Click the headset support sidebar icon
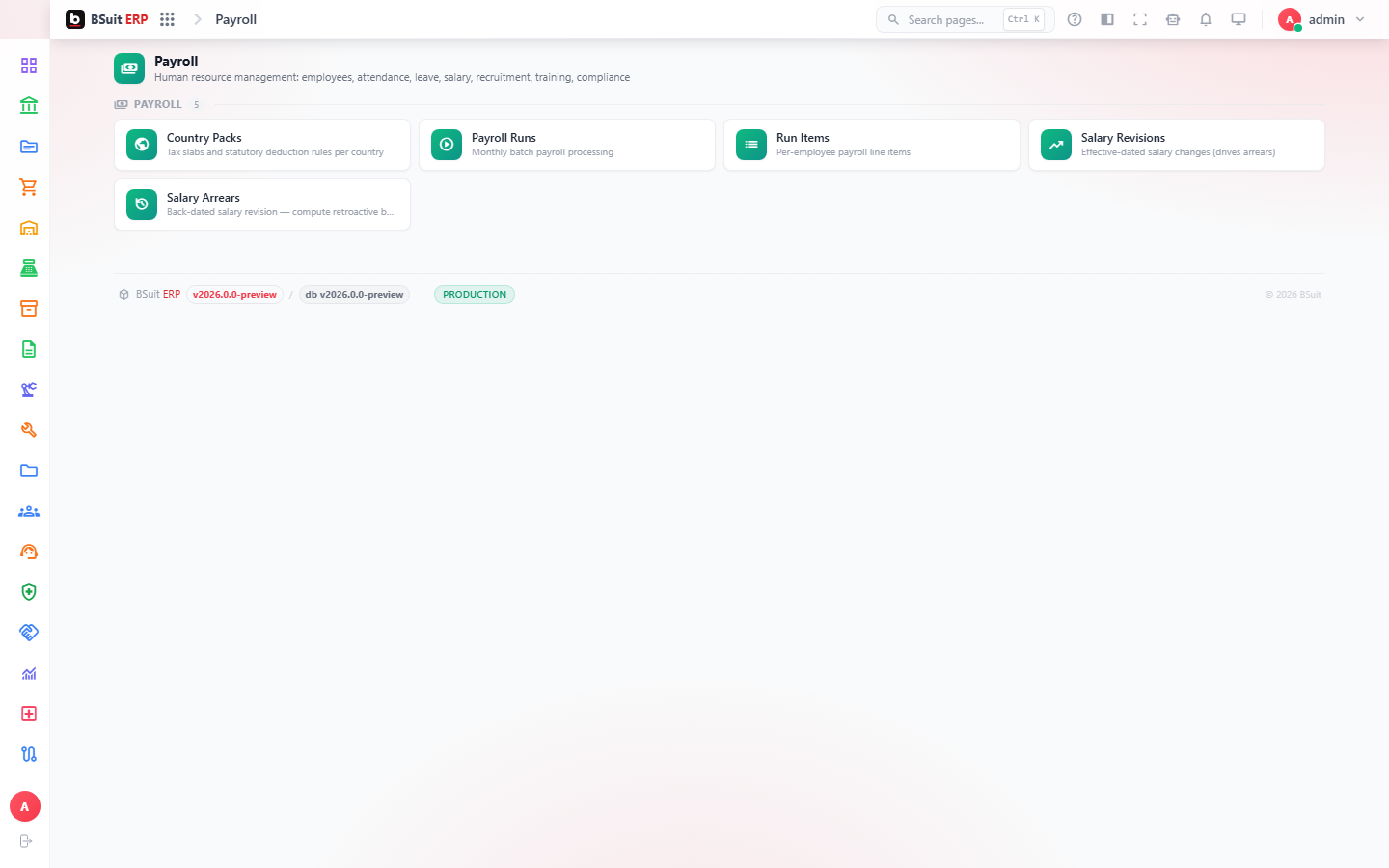The width and height of the screenshot is (1389, 868). (x=29, y=552)
